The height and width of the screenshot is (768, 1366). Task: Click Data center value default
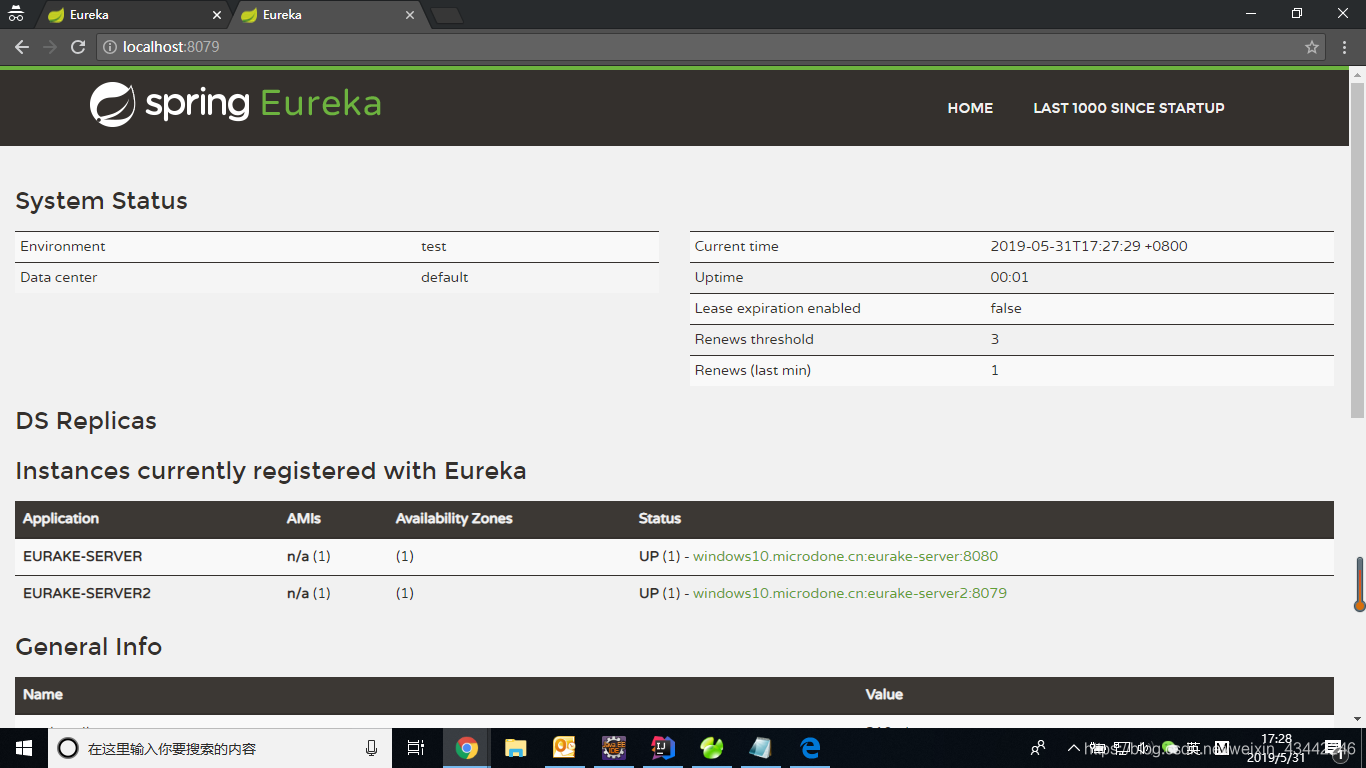(x=445, y=277)
